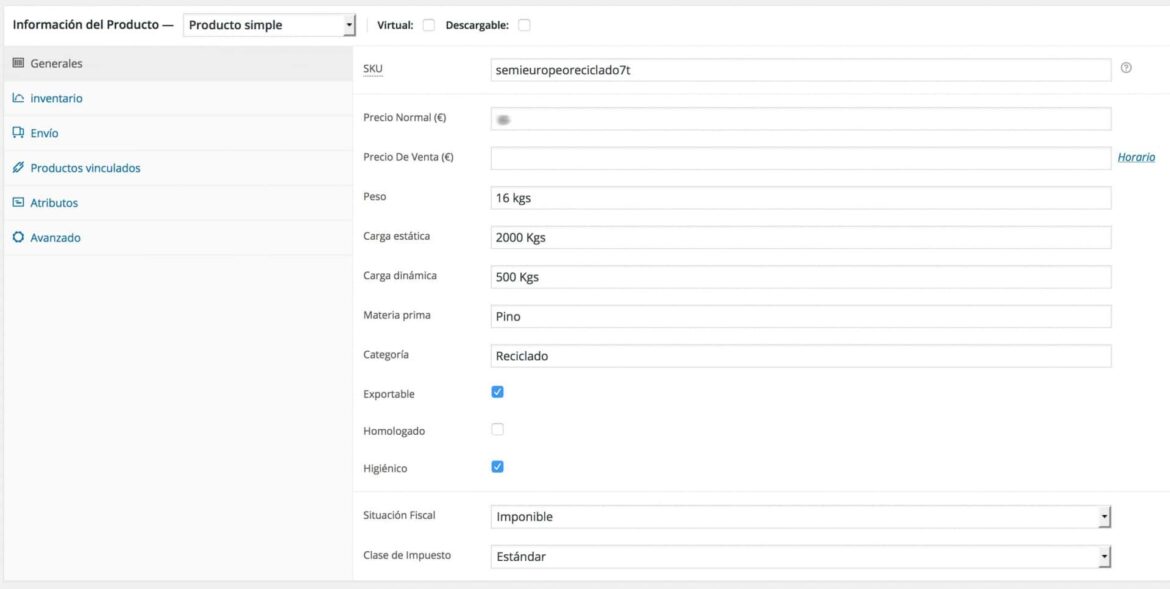Select the Atributos panel icon
Viewport: 1170px width, 589px height.
click(x=17, y=202)
